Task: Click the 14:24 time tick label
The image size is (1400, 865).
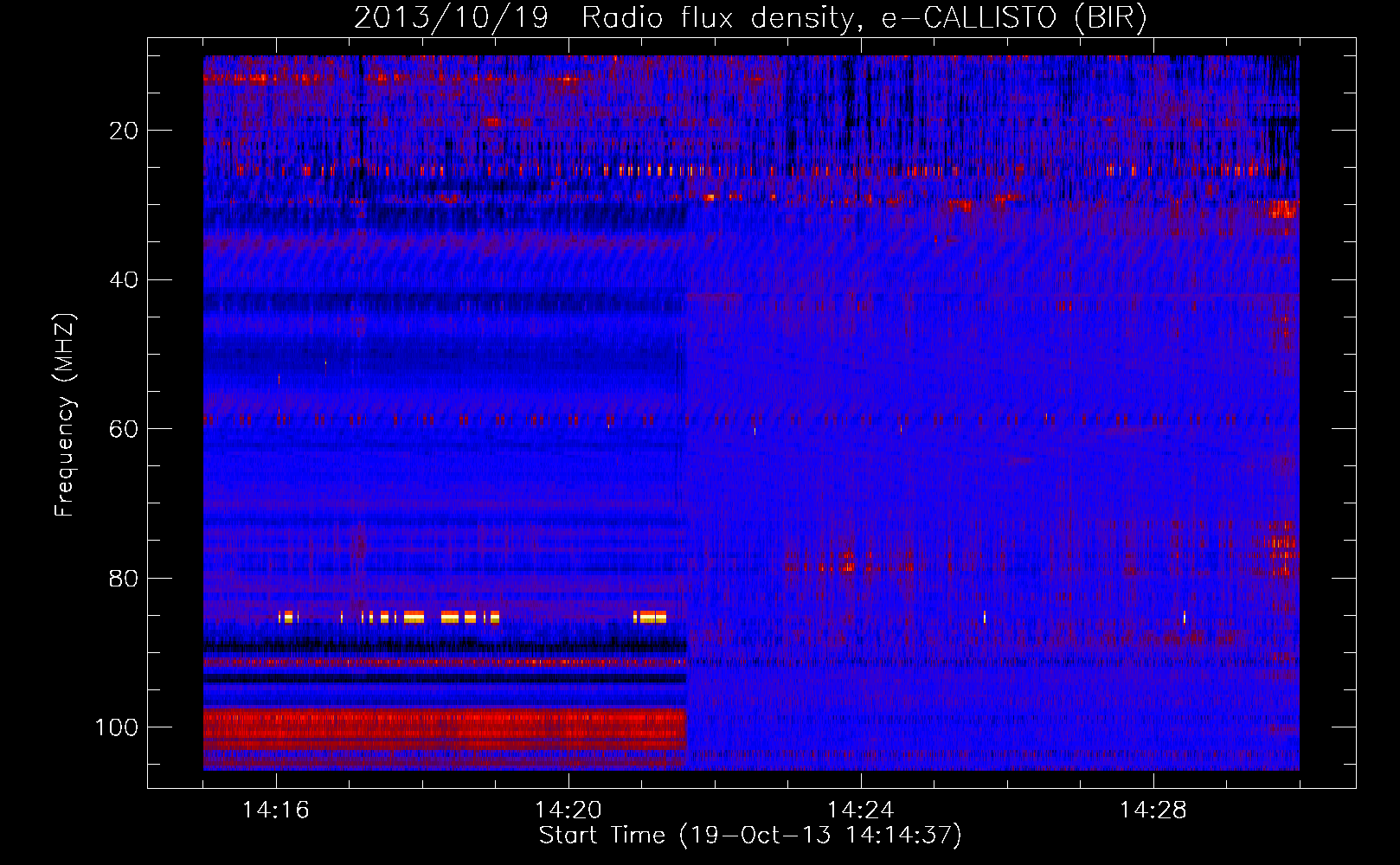Action: coord(861,810)
